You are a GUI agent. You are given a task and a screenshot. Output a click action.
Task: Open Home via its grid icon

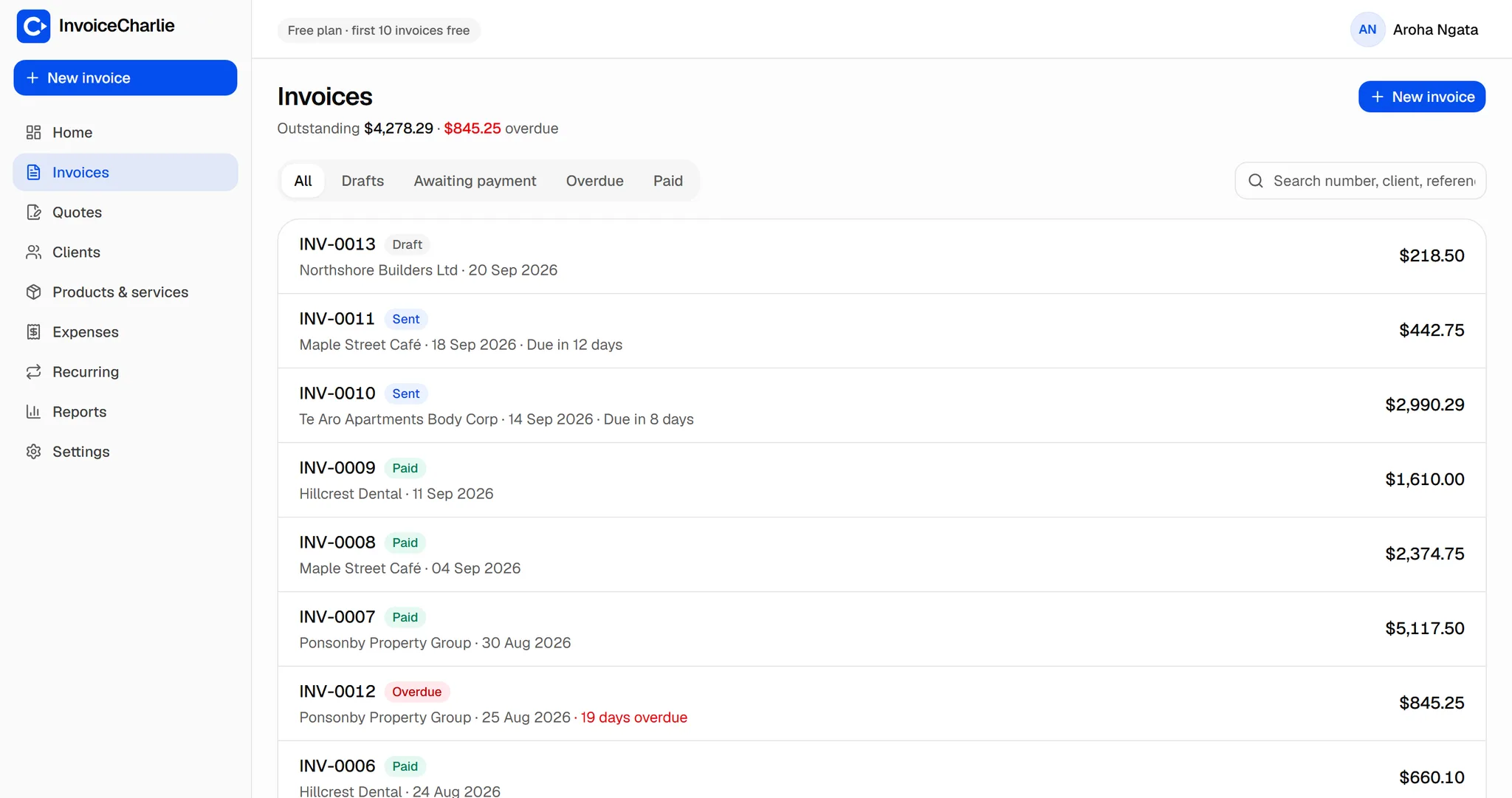pyautogui.click(x=33, y=132)
